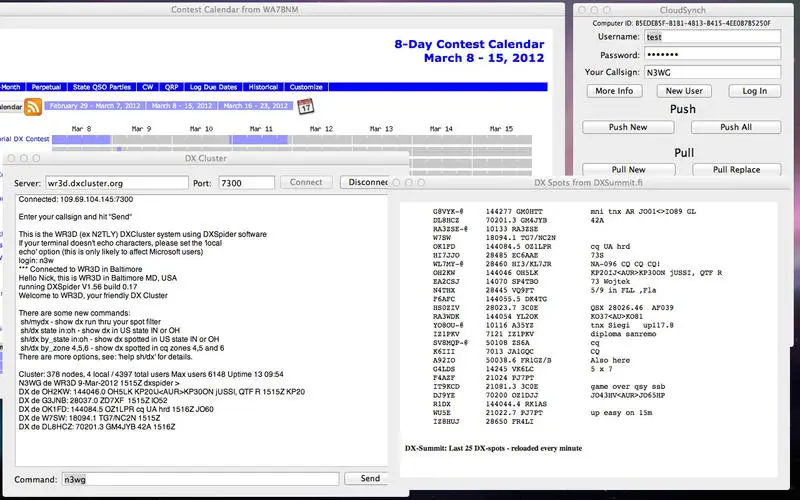Select spot row K6III 7013 JA1GQC
The image size is (800, 500).
click(516, 352)
